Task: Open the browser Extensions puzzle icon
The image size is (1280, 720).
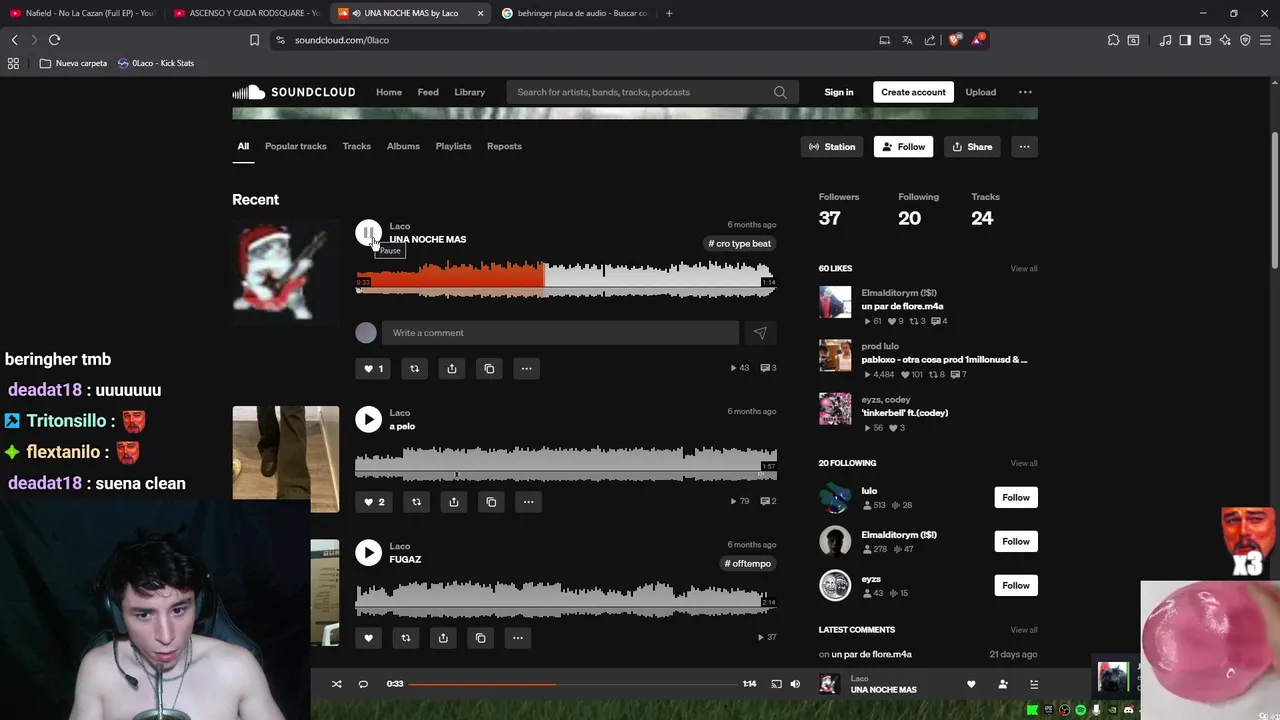Action: point(1113,40)
